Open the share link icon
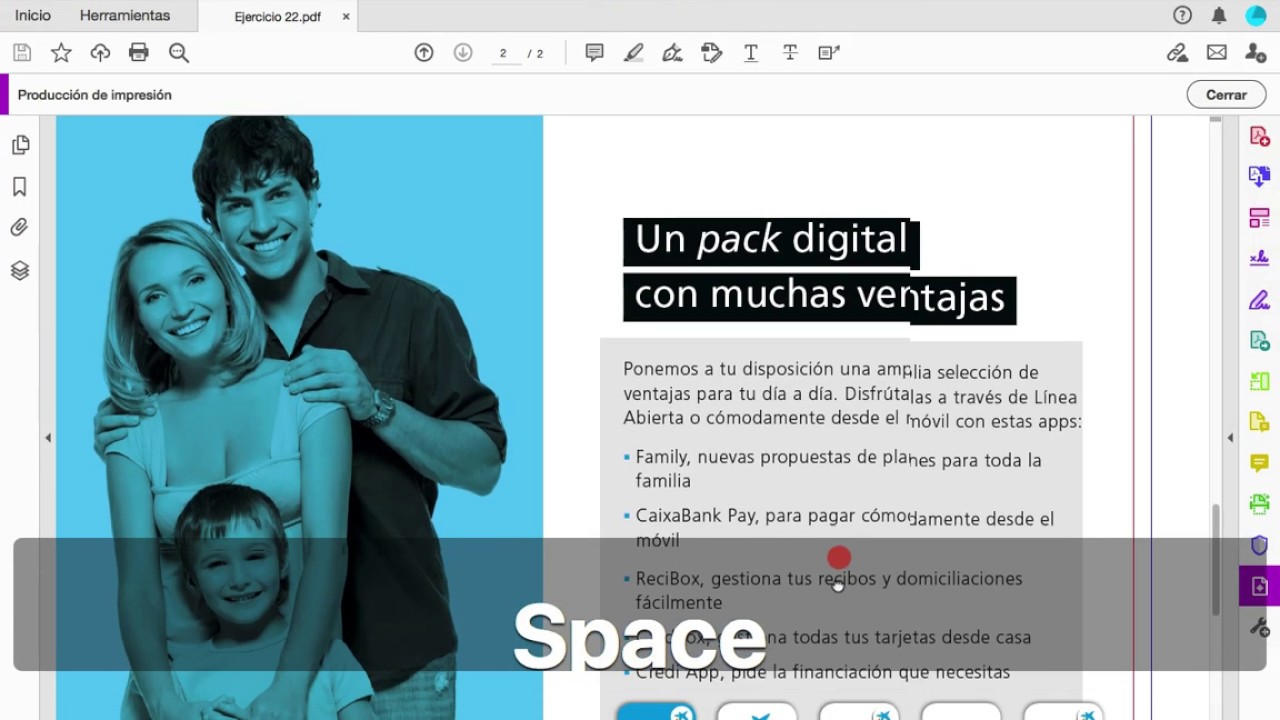 [1178, 53]
